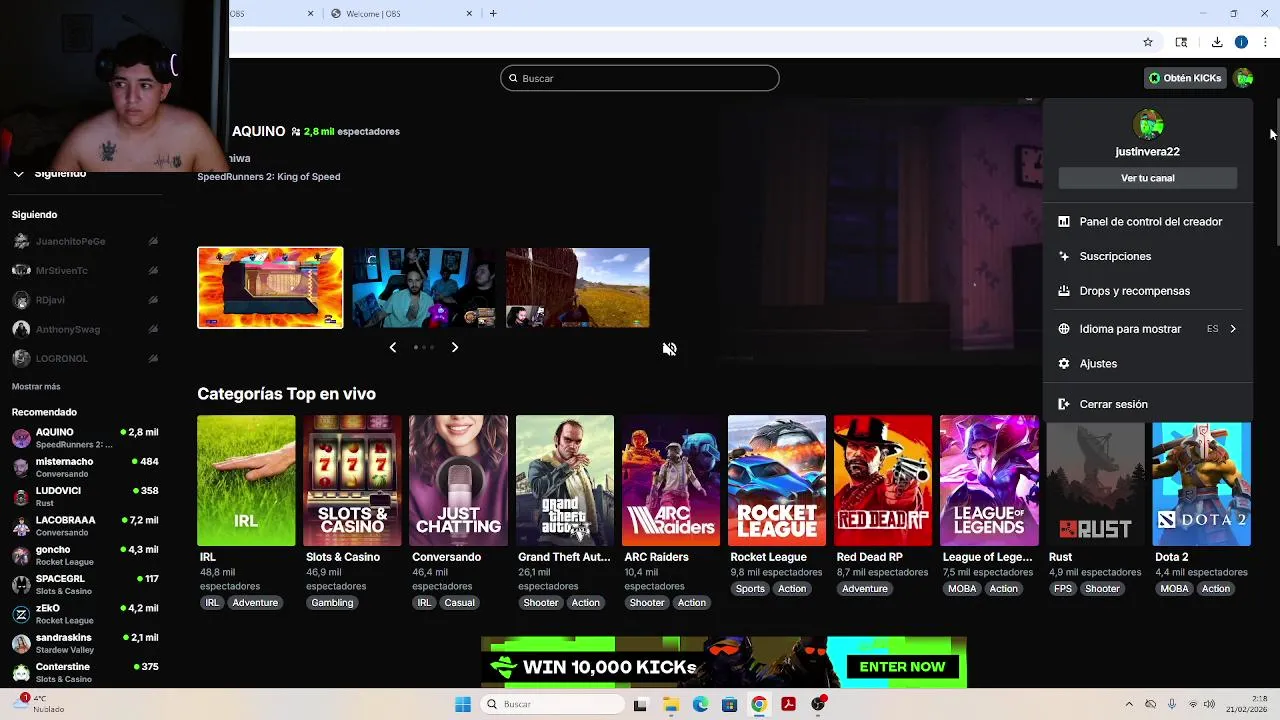Bookmark this page with the star icon
Image resolution: width=1280 pixels, height=720 pixels.
pos(1148,42)
